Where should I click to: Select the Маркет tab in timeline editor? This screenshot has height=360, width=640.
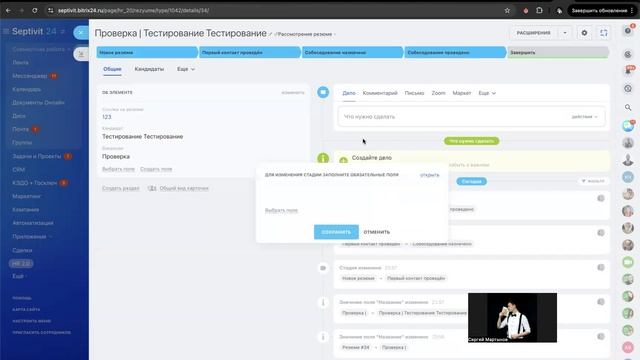(462, 93)
